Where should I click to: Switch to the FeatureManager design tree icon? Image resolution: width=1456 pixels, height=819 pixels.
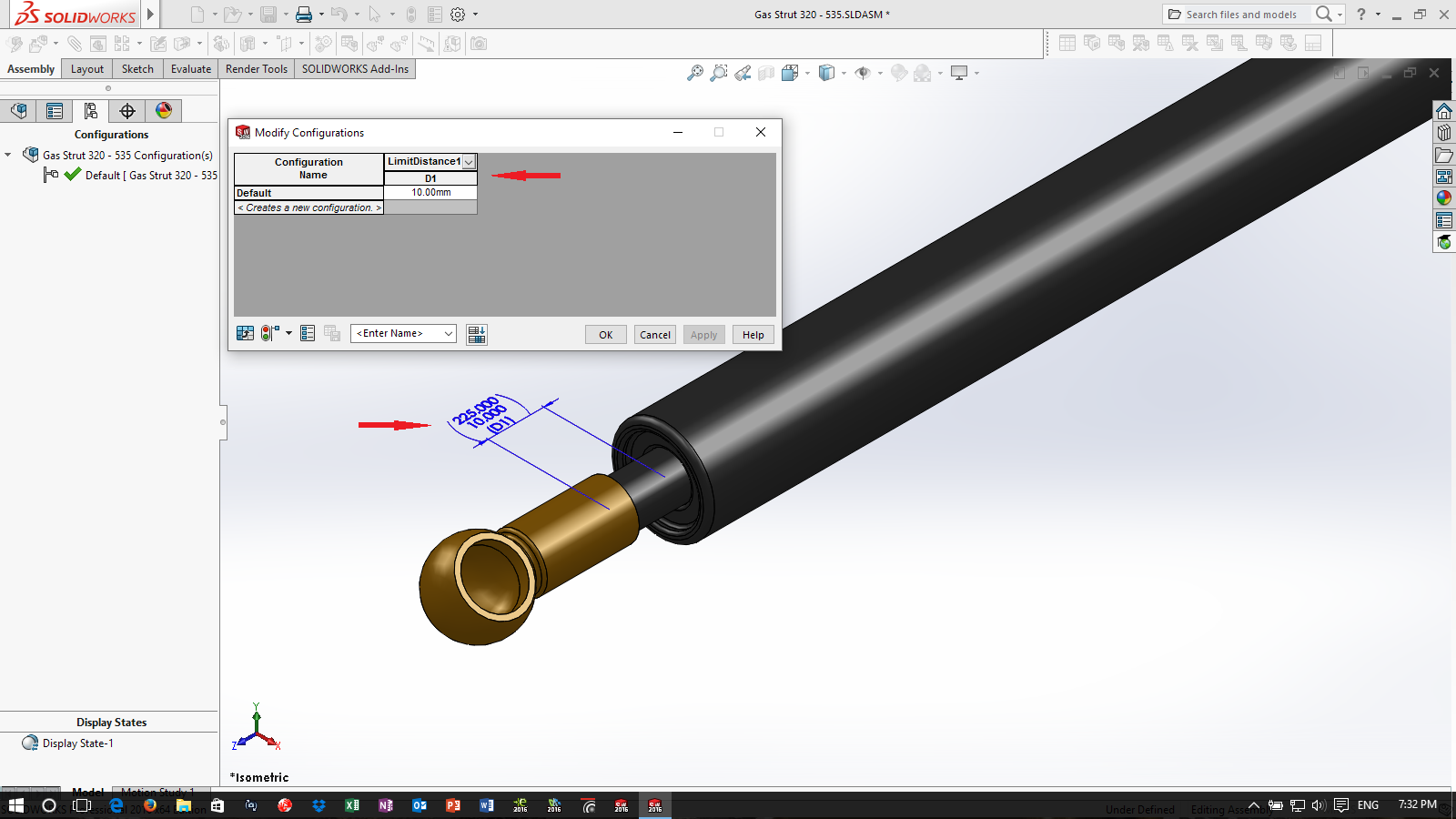(x=18, y=111)
